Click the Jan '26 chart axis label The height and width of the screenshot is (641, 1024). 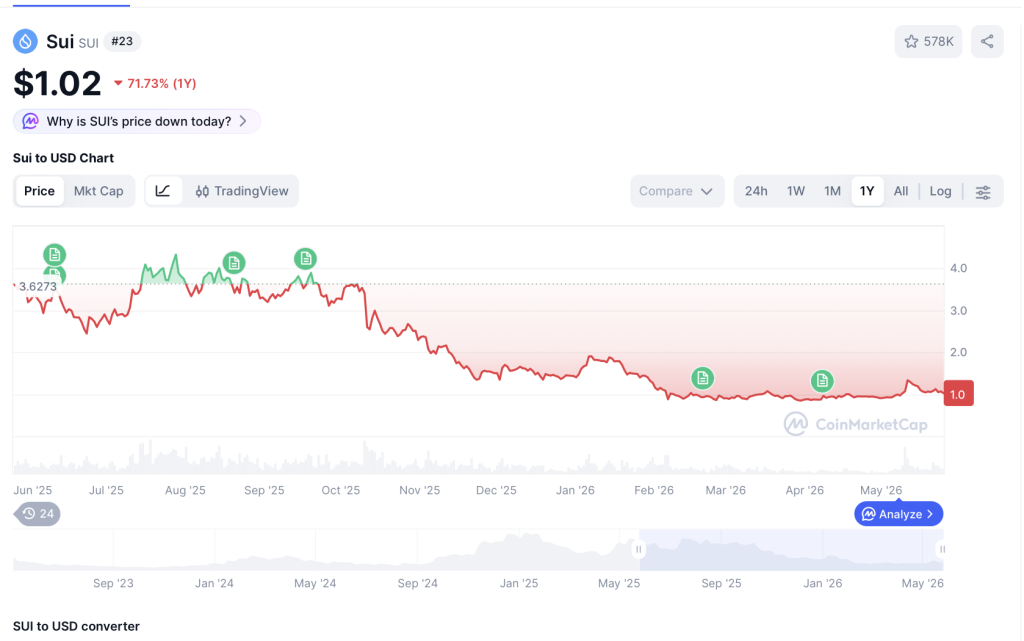click(575, 490)
